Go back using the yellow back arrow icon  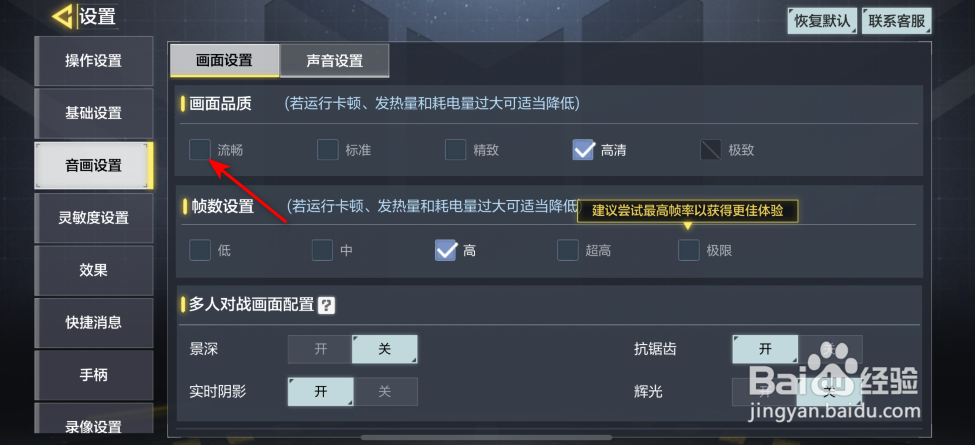[x=62, y=16]
